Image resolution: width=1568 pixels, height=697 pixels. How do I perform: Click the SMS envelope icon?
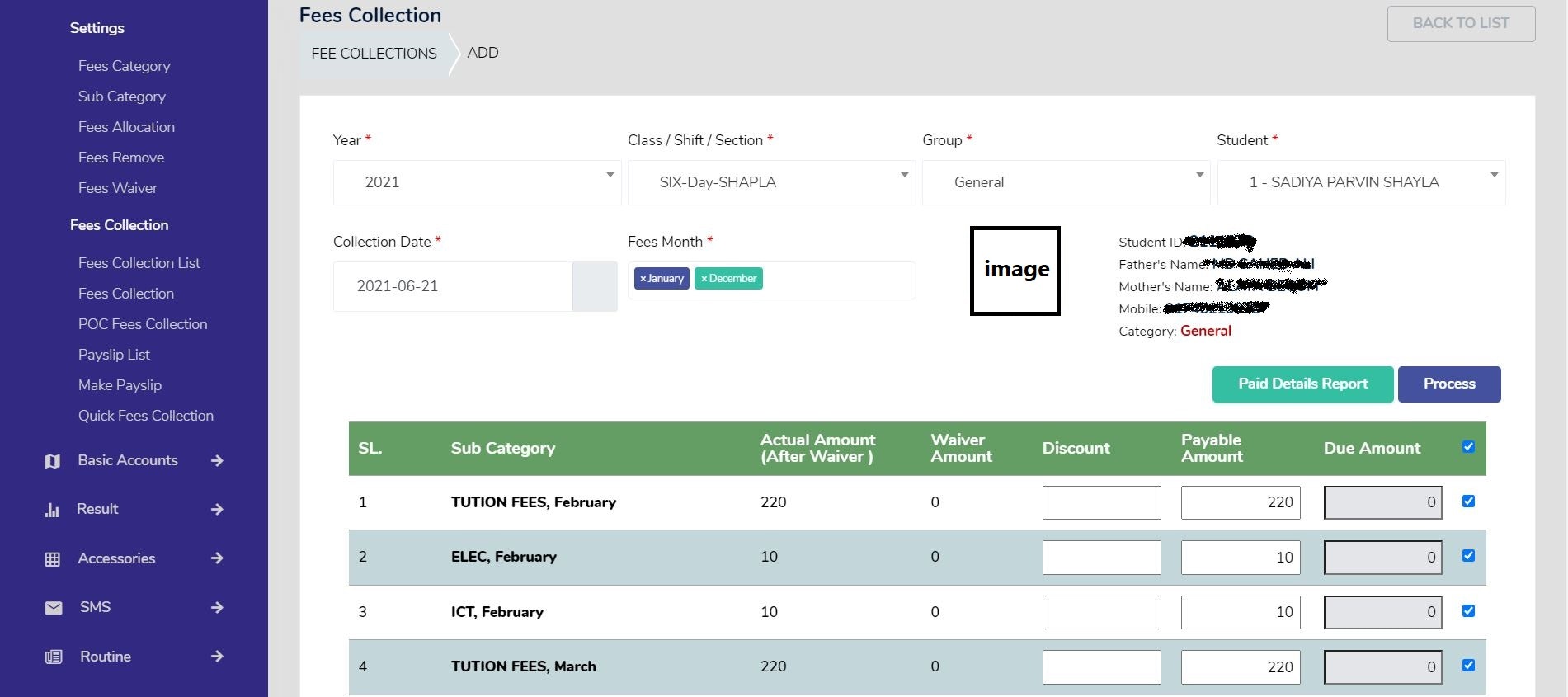click(x=54, y=608)
